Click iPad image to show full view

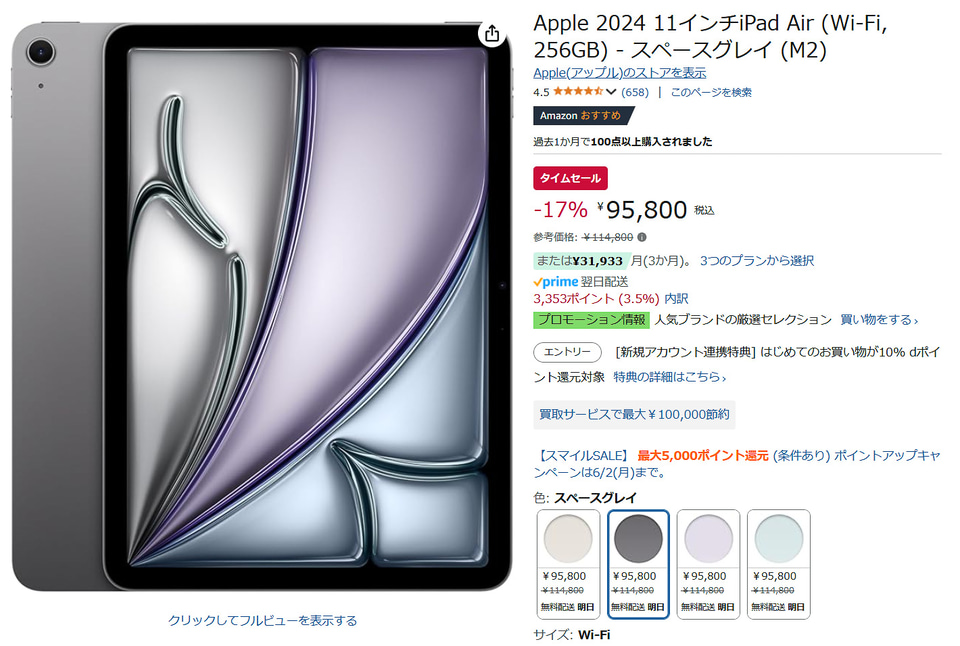tap(262, 620)
